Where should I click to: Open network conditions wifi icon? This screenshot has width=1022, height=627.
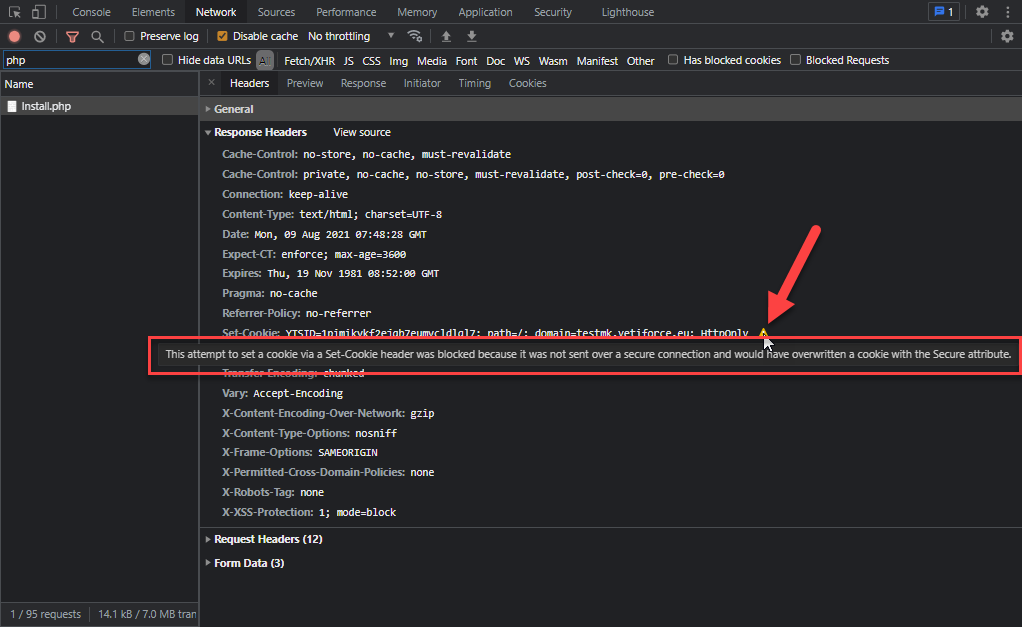[414, 36]
